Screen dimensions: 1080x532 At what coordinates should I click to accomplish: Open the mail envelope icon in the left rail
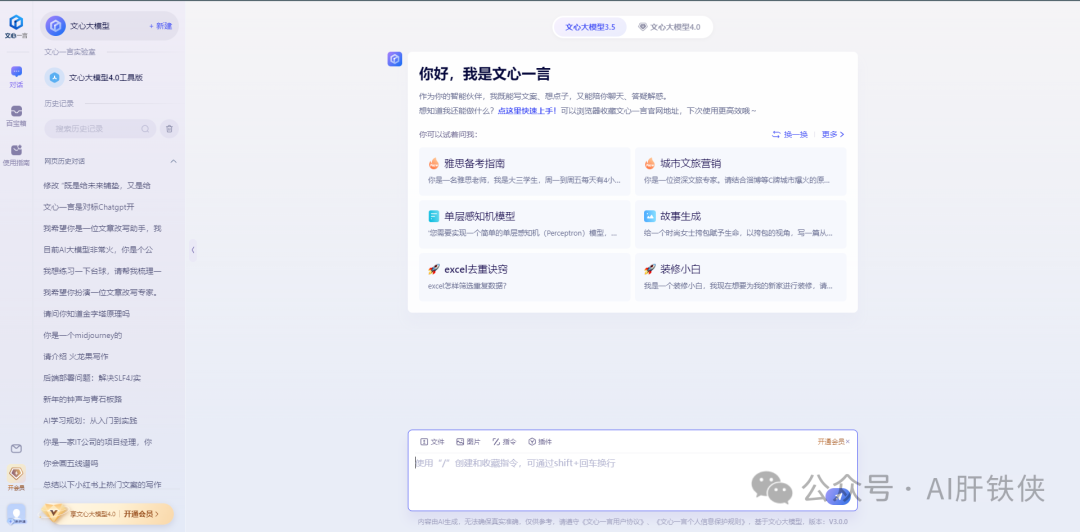pyautogui.click(x=17, y=449)
